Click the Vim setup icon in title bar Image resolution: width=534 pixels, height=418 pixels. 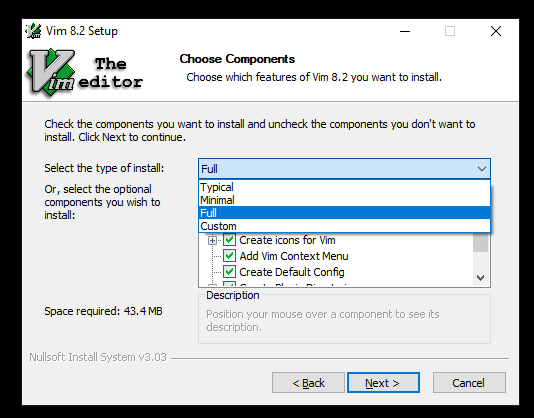point(33,31)
